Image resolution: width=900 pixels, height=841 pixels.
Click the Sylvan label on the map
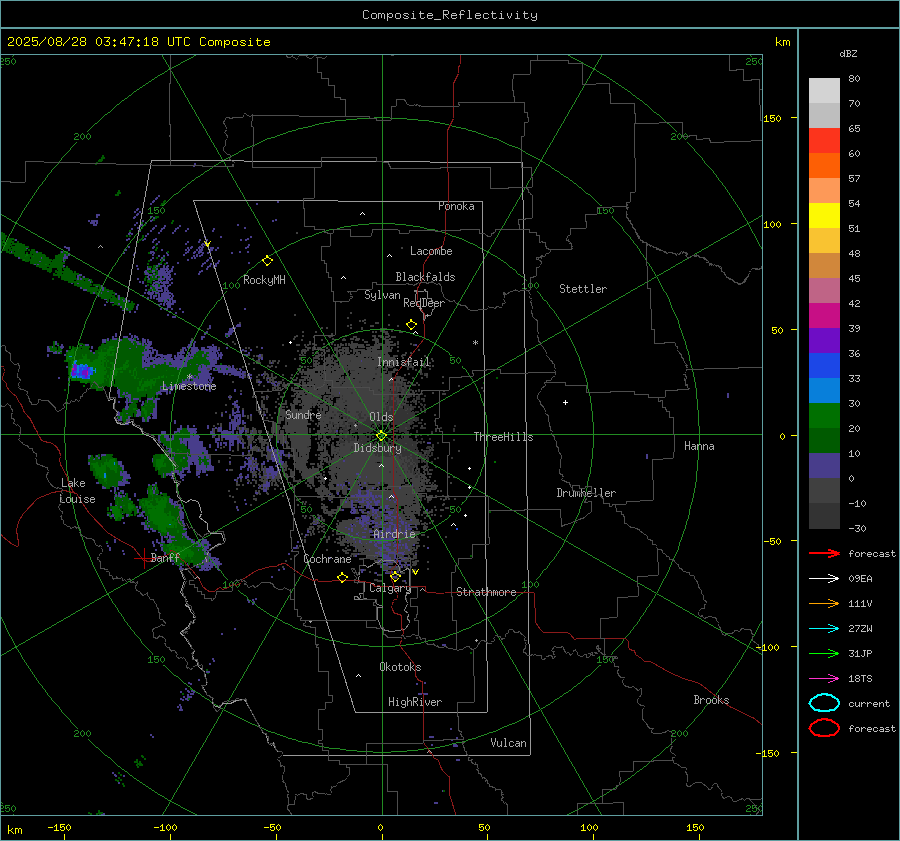click(x=382, y=295)
